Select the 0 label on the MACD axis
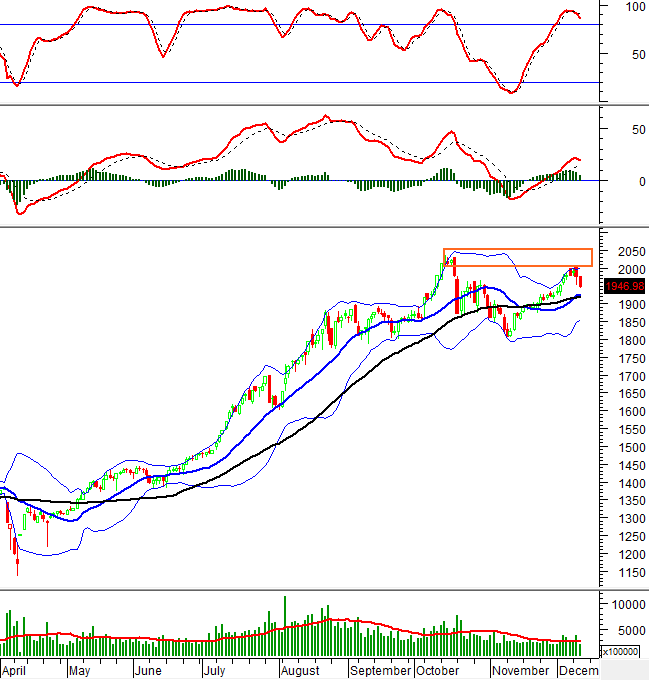The height and width of the screenshot is (680, 649). pos(628,182)
